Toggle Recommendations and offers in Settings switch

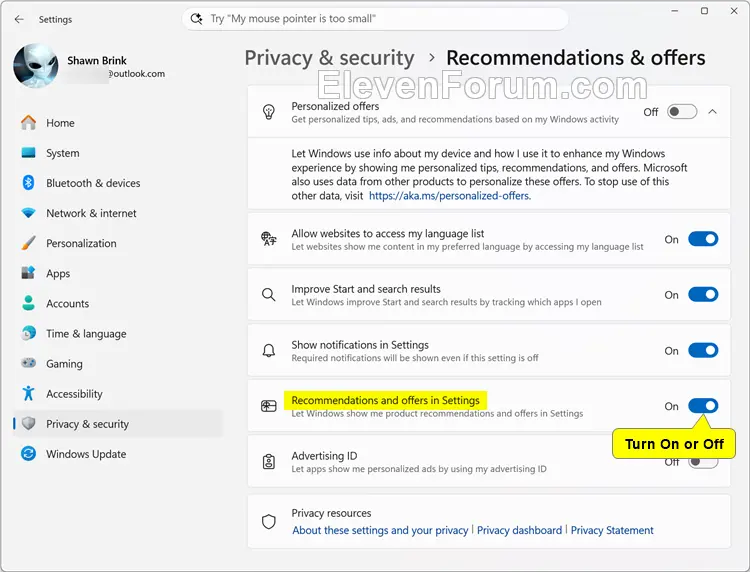tap(703, 406)
